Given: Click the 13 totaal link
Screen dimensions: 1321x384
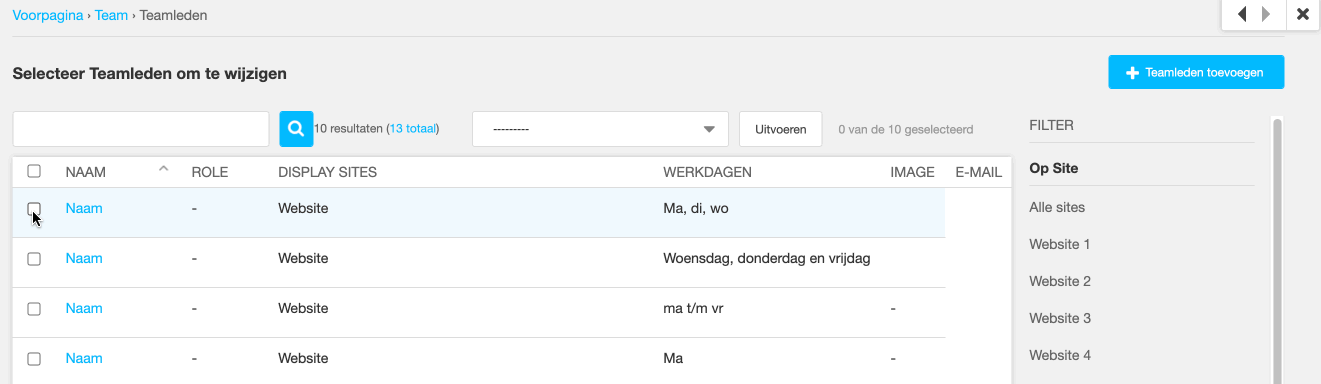Looking at the screenshot, I should (x=412, y=129).
